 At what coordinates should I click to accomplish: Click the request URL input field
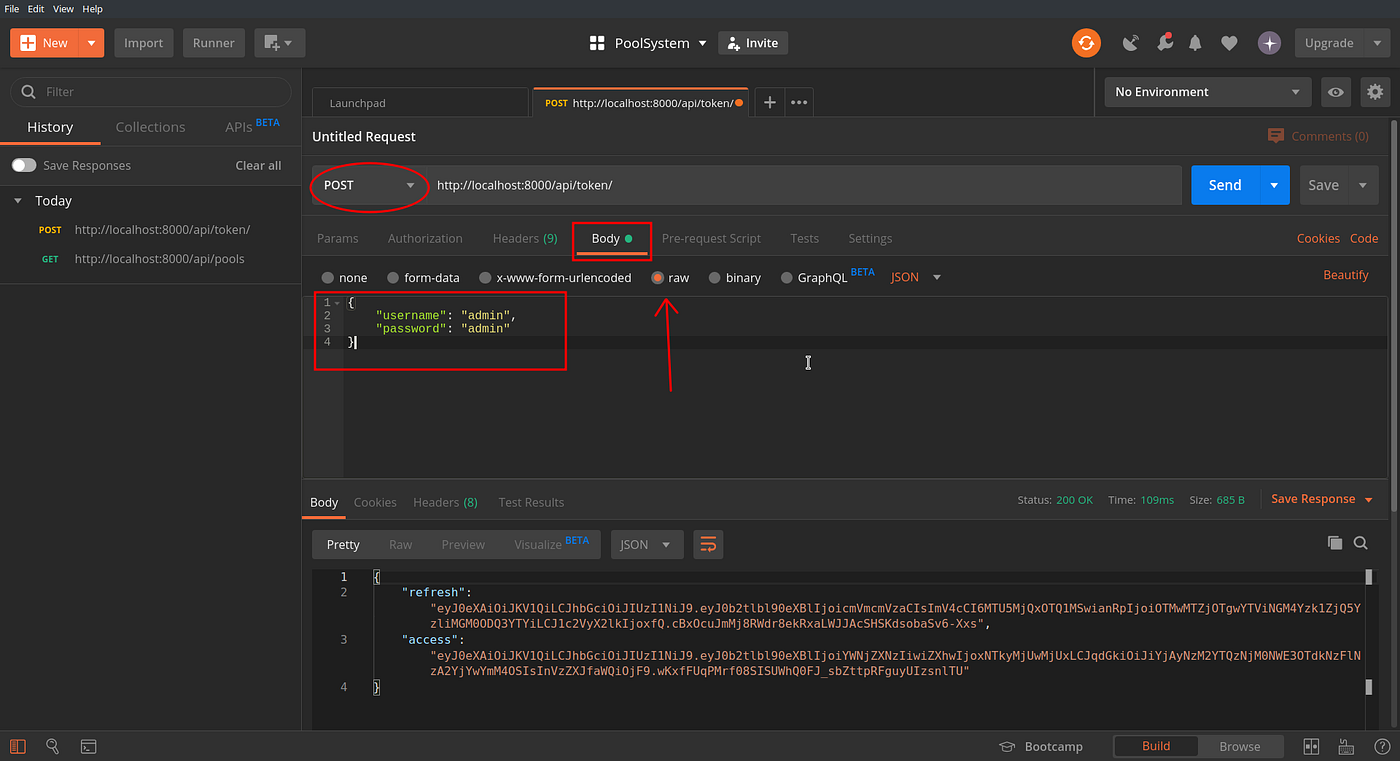pyautogui.click(x=700, y=185)
